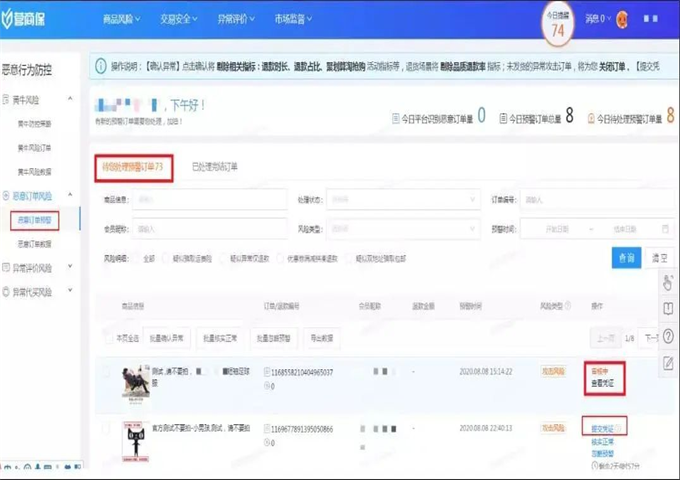Click the 营商保 shield logo
This screenshot has width=680, height=480.
(23, 19)
